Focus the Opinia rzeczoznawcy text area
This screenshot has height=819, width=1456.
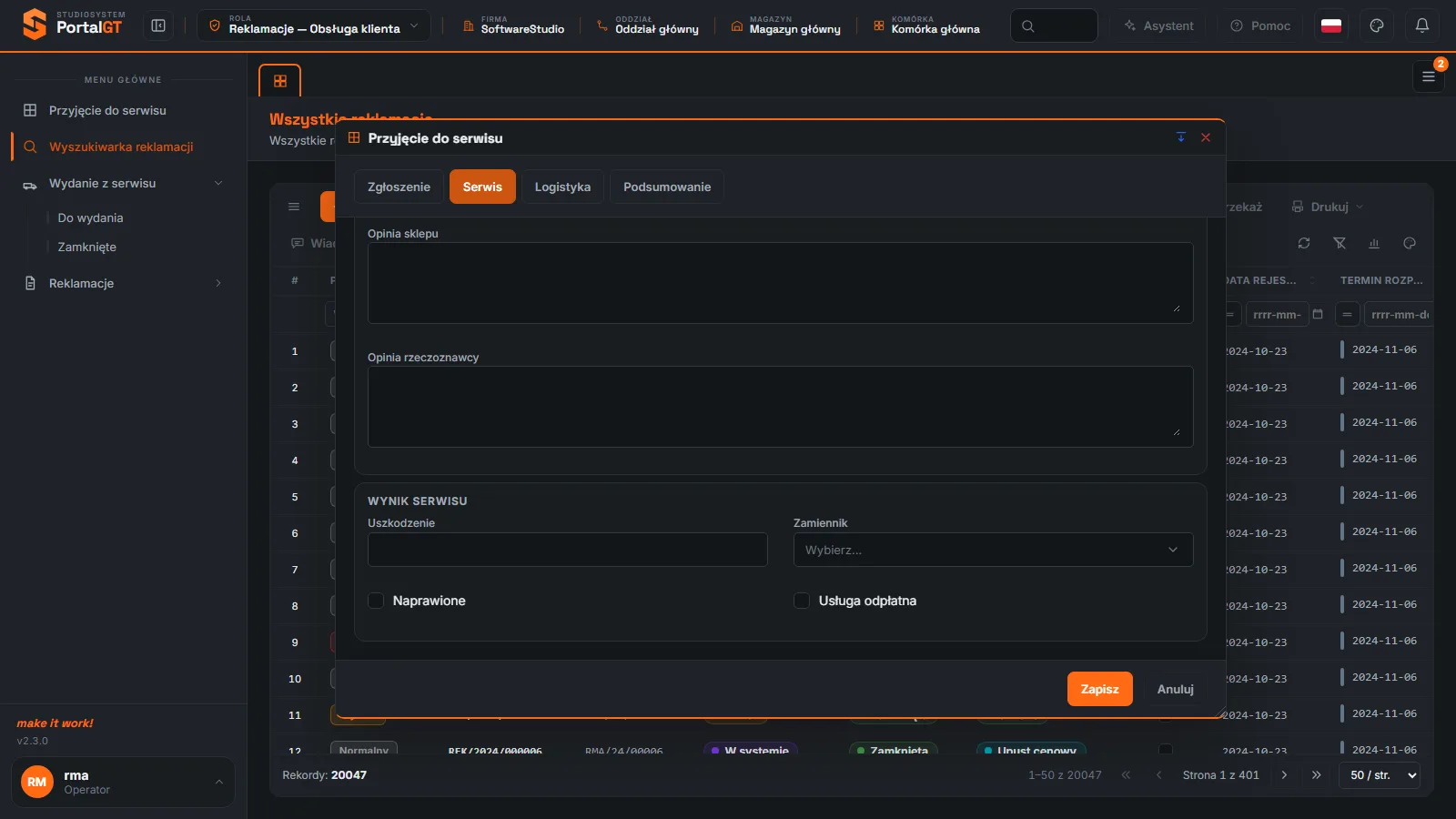780,407
